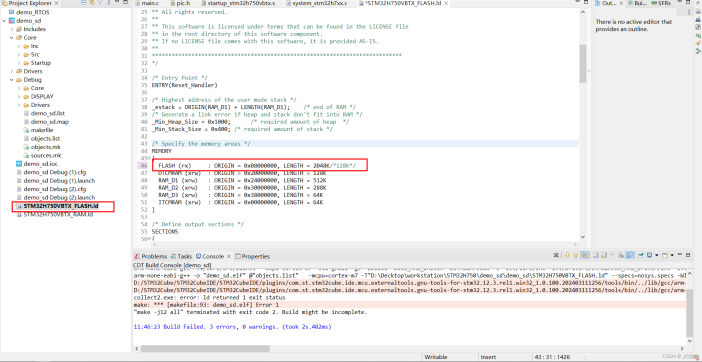Click the Display Selected Console monitor icon
Screen dimensions: 702x362
[650, 256]
